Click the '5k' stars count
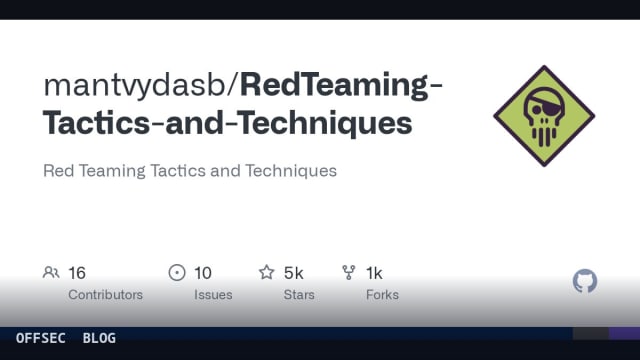This screenshot has width=640, height=360. tap(293, 273)
